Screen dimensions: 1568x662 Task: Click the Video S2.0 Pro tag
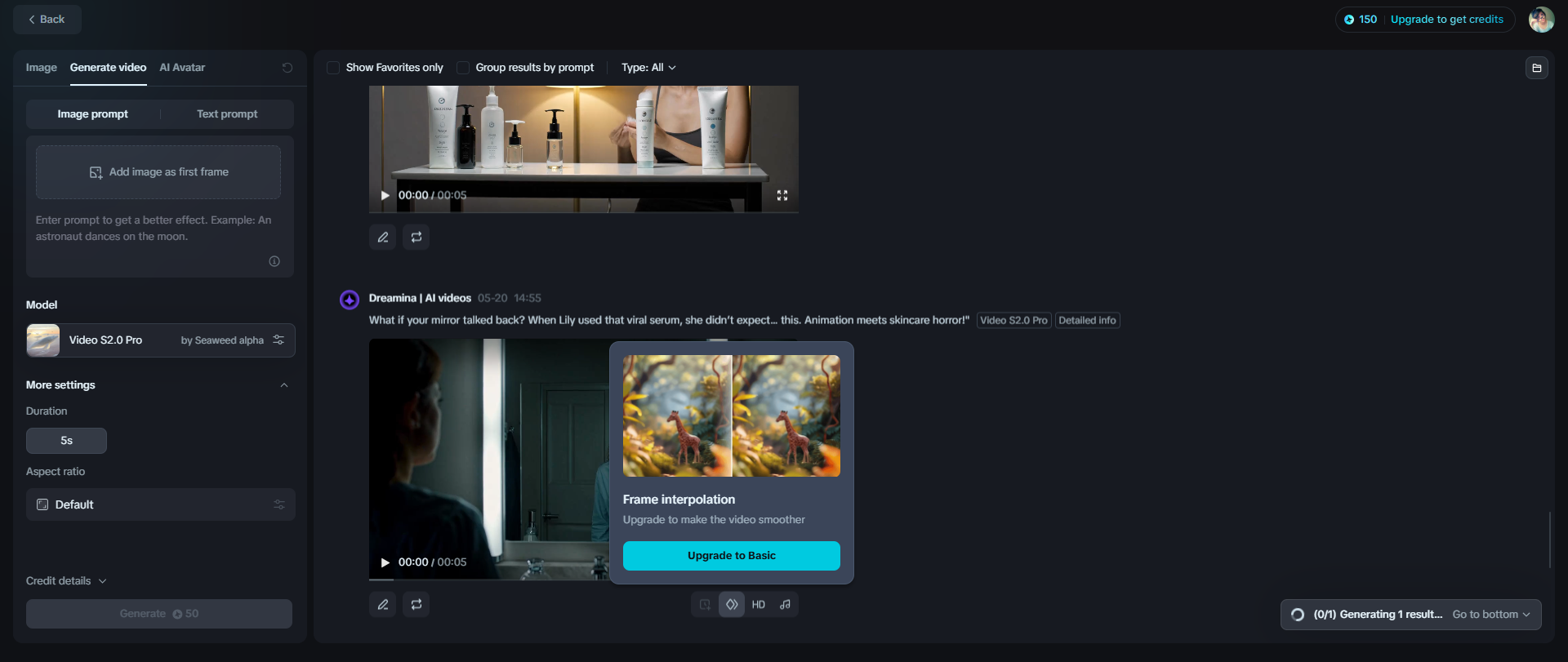(1013, 321)
